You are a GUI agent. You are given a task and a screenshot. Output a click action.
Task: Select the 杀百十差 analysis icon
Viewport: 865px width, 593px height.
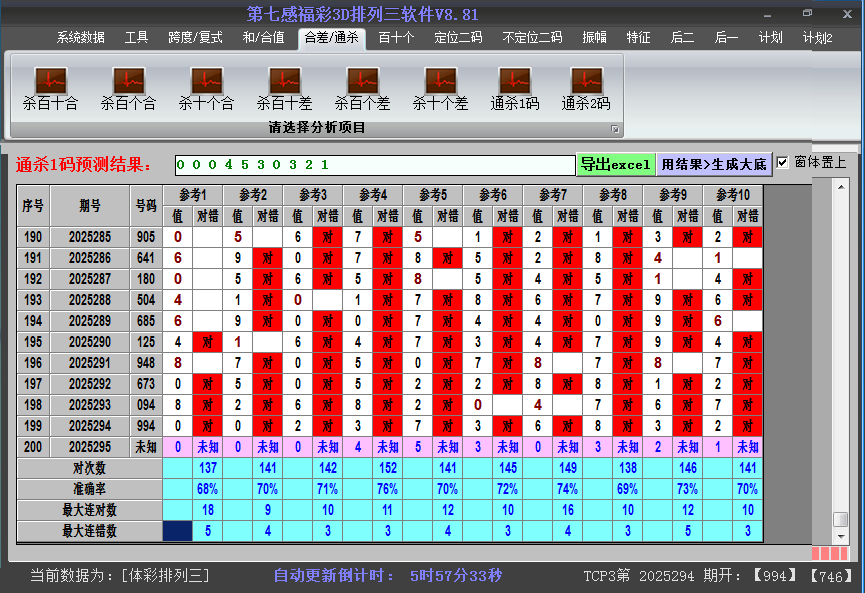click(283, 85)
